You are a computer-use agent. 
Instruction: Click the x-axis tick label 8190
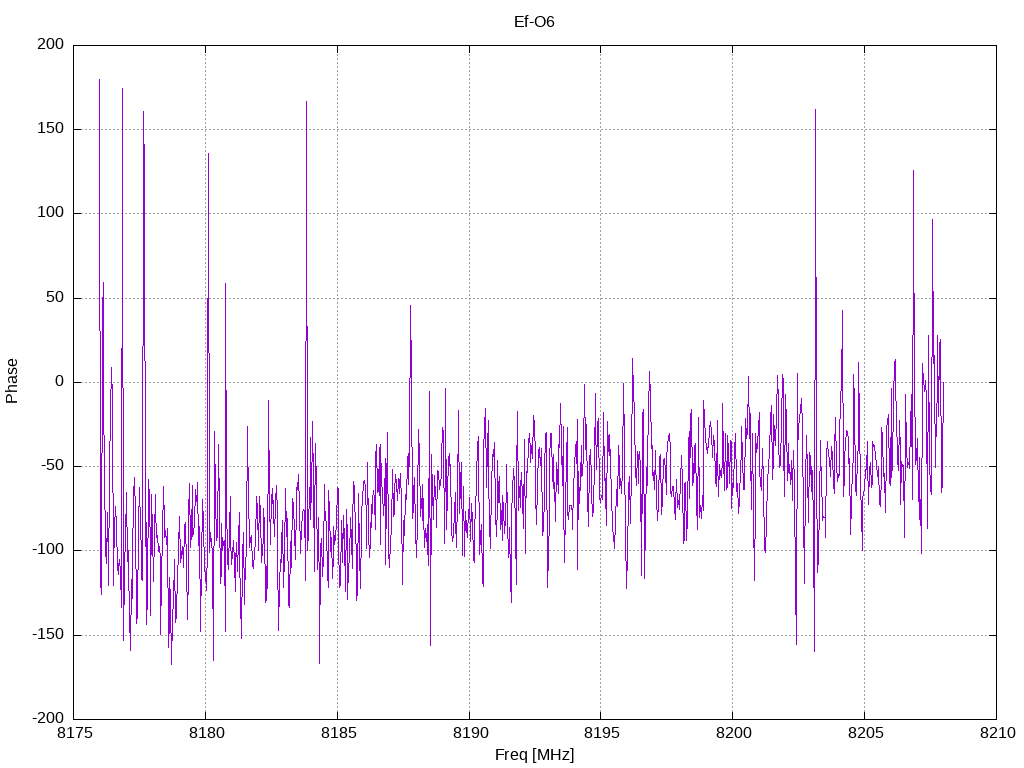point(470,733)
